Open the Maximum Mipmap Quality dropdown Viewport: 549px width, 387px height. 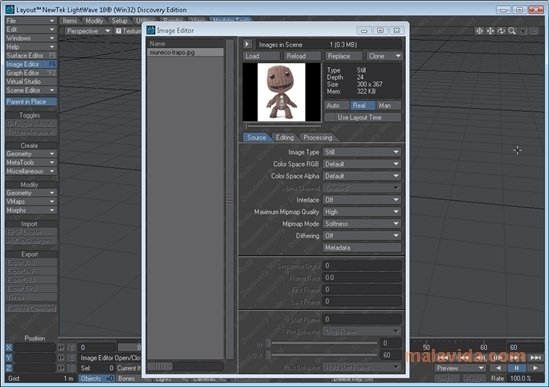point(362,212)
